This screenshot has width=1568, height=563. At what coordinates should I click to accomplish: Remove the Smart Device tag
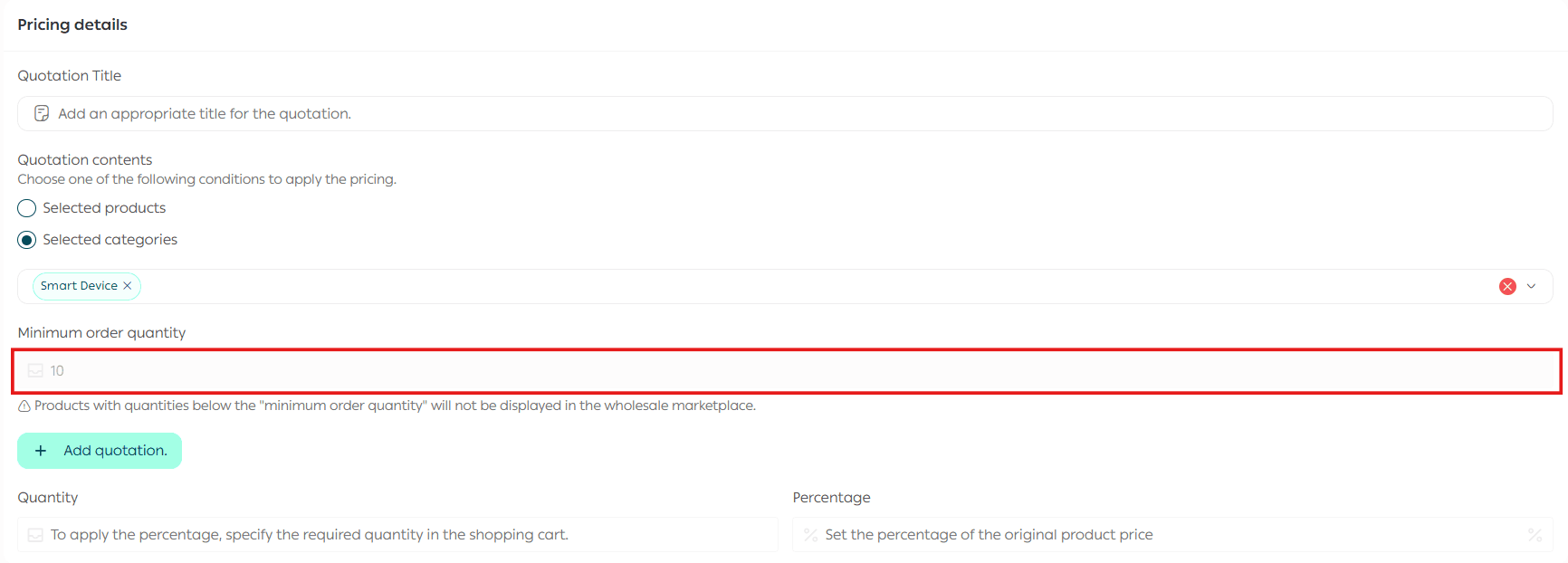coord(128,286)
